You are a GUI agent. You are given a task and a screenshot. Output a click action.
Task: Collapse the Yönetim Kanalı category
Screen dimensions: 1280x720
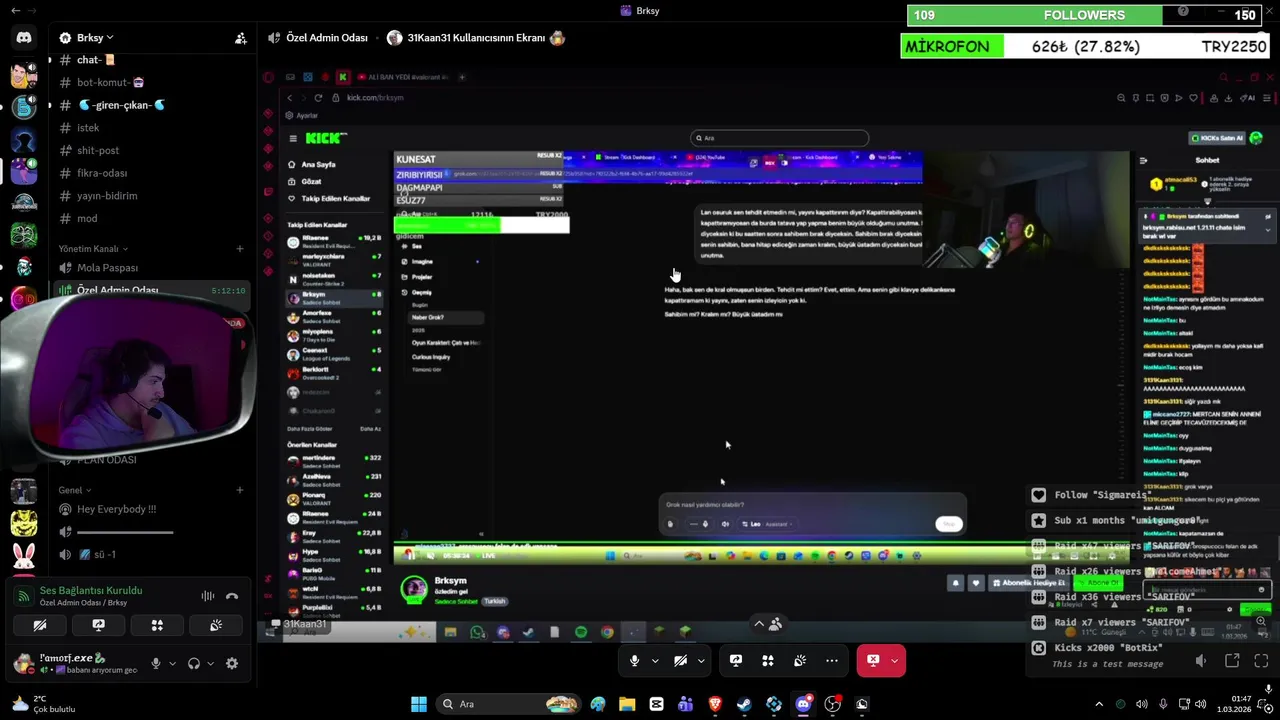click(94, 248)
